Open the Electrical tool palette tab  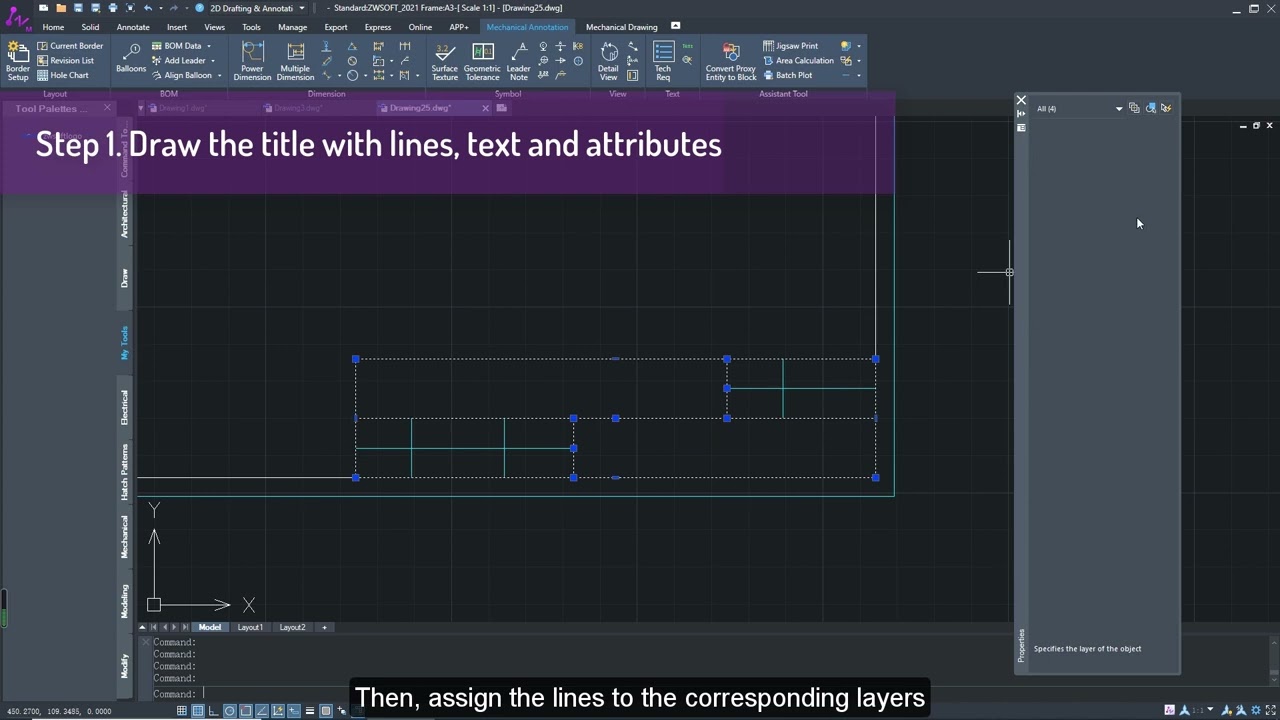pos(125,407)
